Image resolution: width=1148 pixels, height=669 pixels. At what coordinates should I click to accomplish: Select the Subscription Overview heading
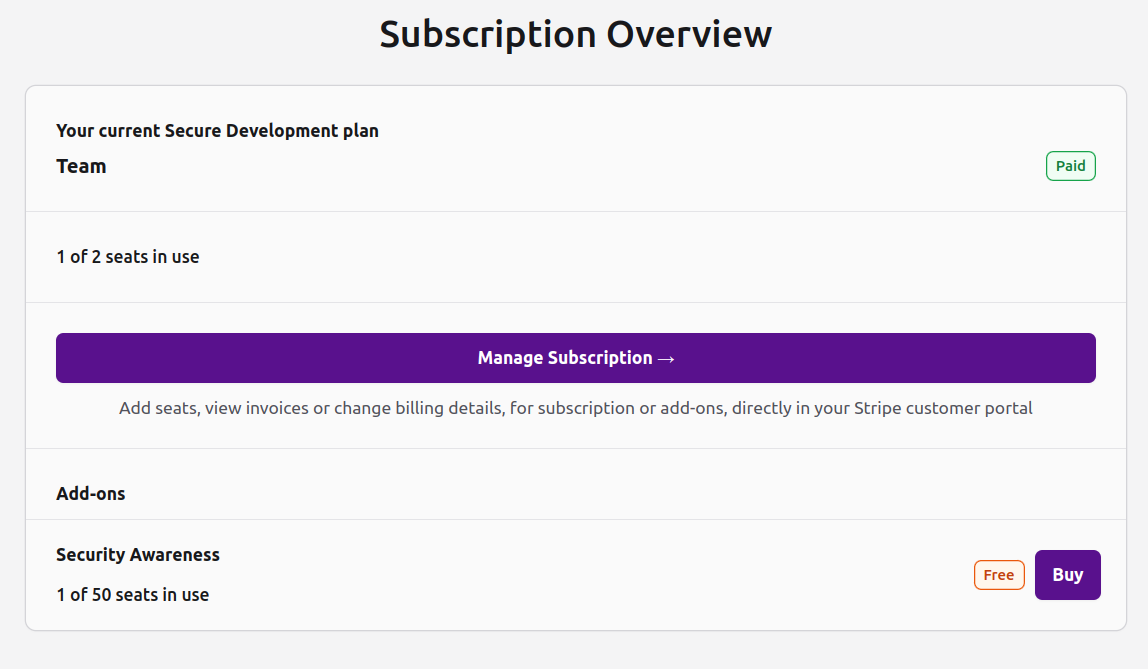coord(575,34)
